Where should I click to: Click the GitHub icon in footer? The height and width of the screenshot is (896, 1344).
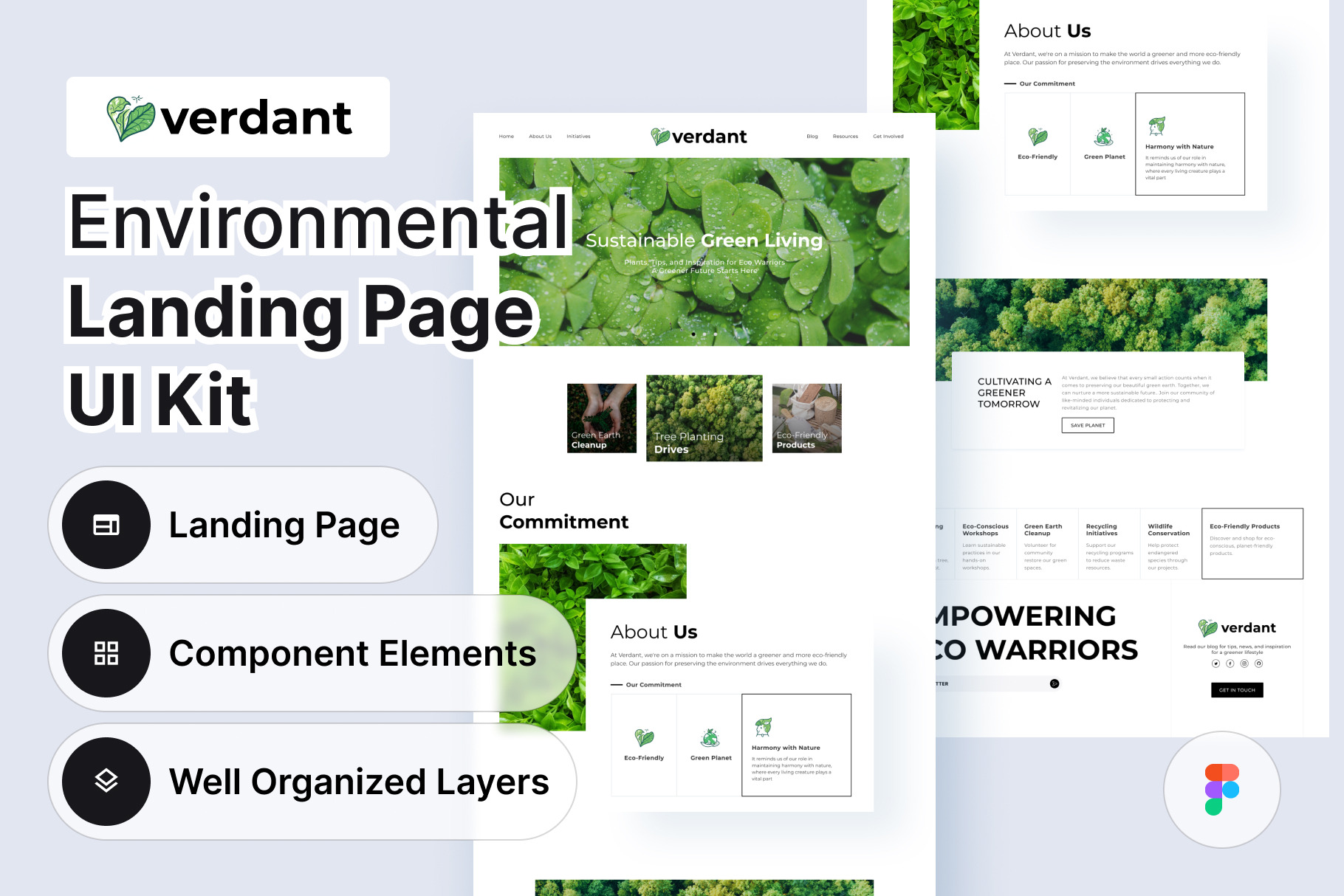pyautogui.click(x=1259, y=664)
